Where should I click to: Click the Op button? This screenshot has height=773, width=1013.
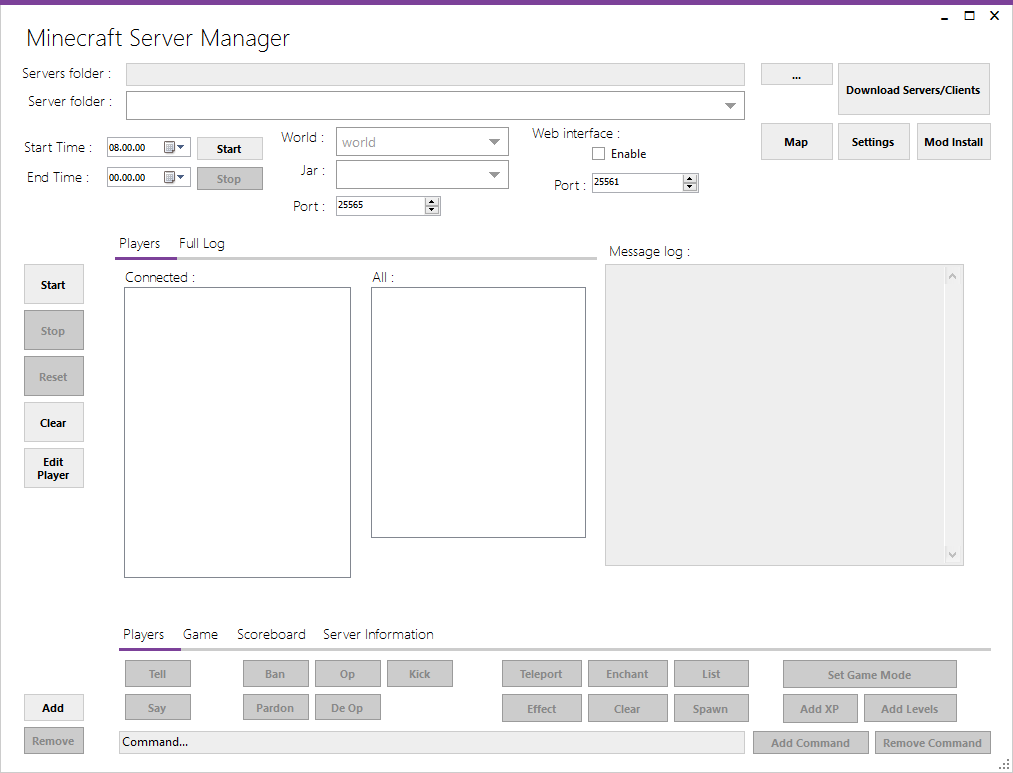[348, 674]
